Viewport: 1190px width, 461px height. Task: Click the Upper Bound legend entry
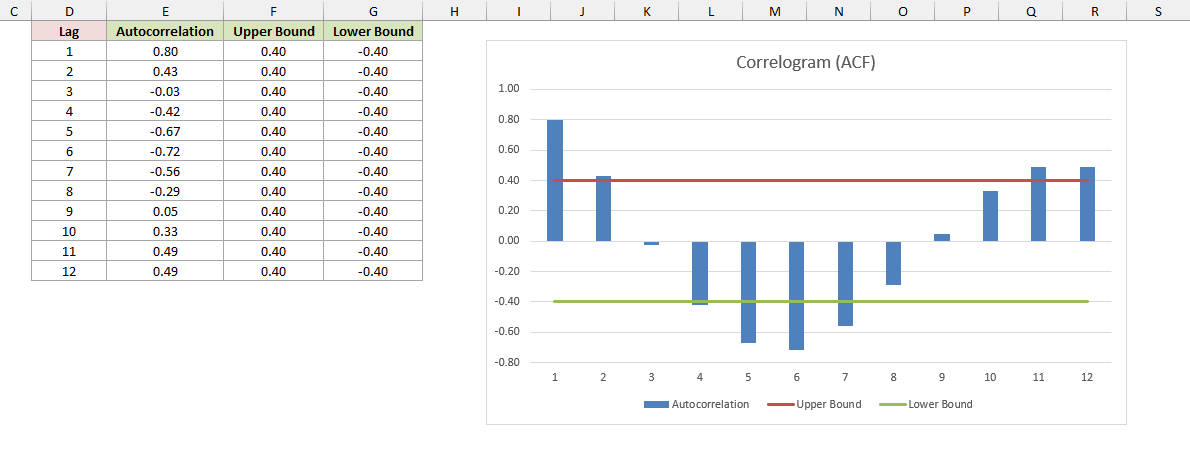814,404
